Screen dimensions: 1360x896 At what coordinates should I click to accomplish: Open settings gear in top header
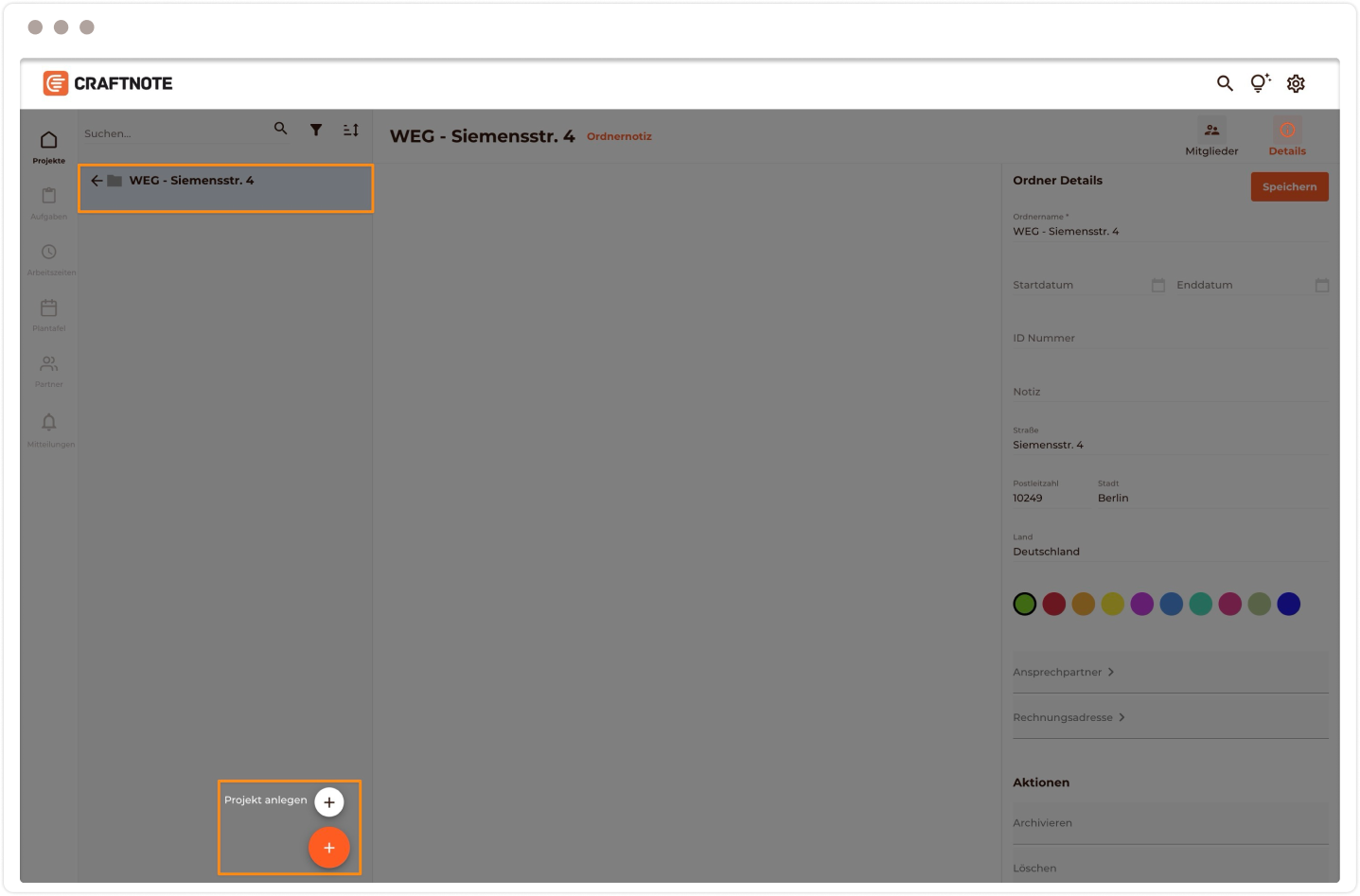tap(1296, 83)
